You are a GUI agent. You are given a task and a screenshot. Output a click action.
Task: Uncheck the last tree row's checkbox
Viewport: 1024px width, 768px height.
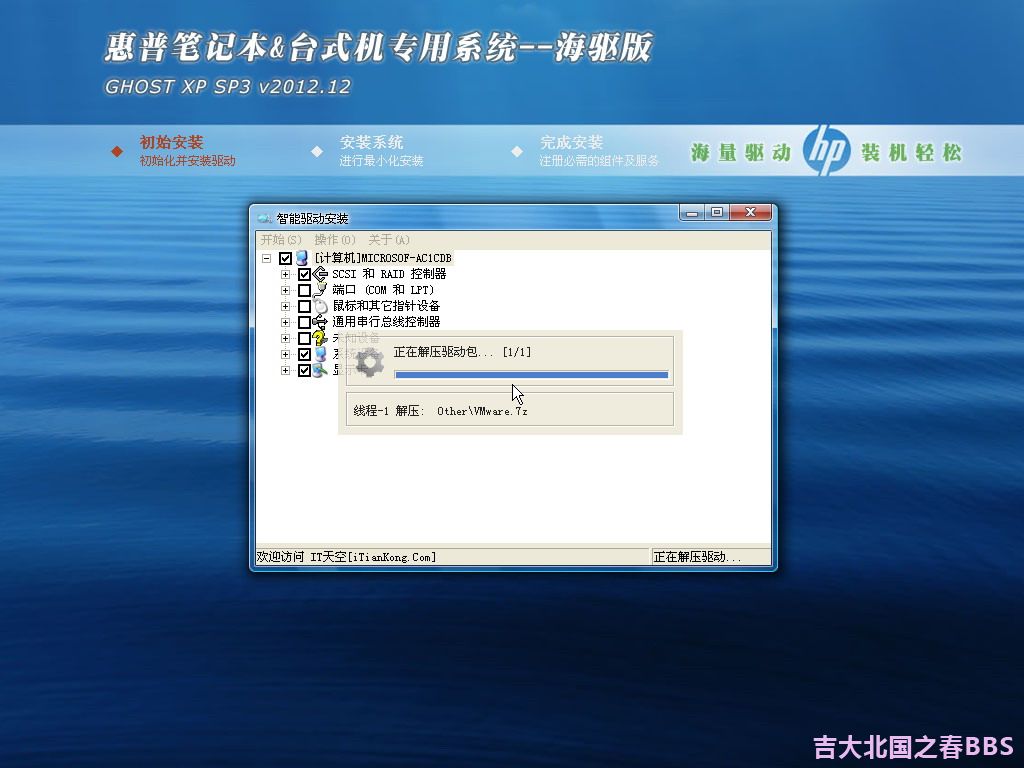click(x=304, y=370)
